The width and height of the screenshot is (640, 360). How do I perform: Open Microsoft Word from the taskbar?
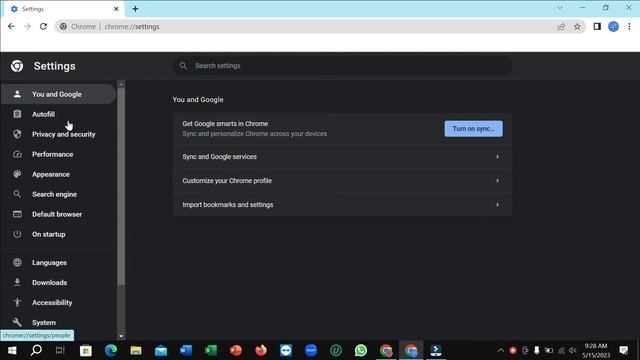click(186, 351)
